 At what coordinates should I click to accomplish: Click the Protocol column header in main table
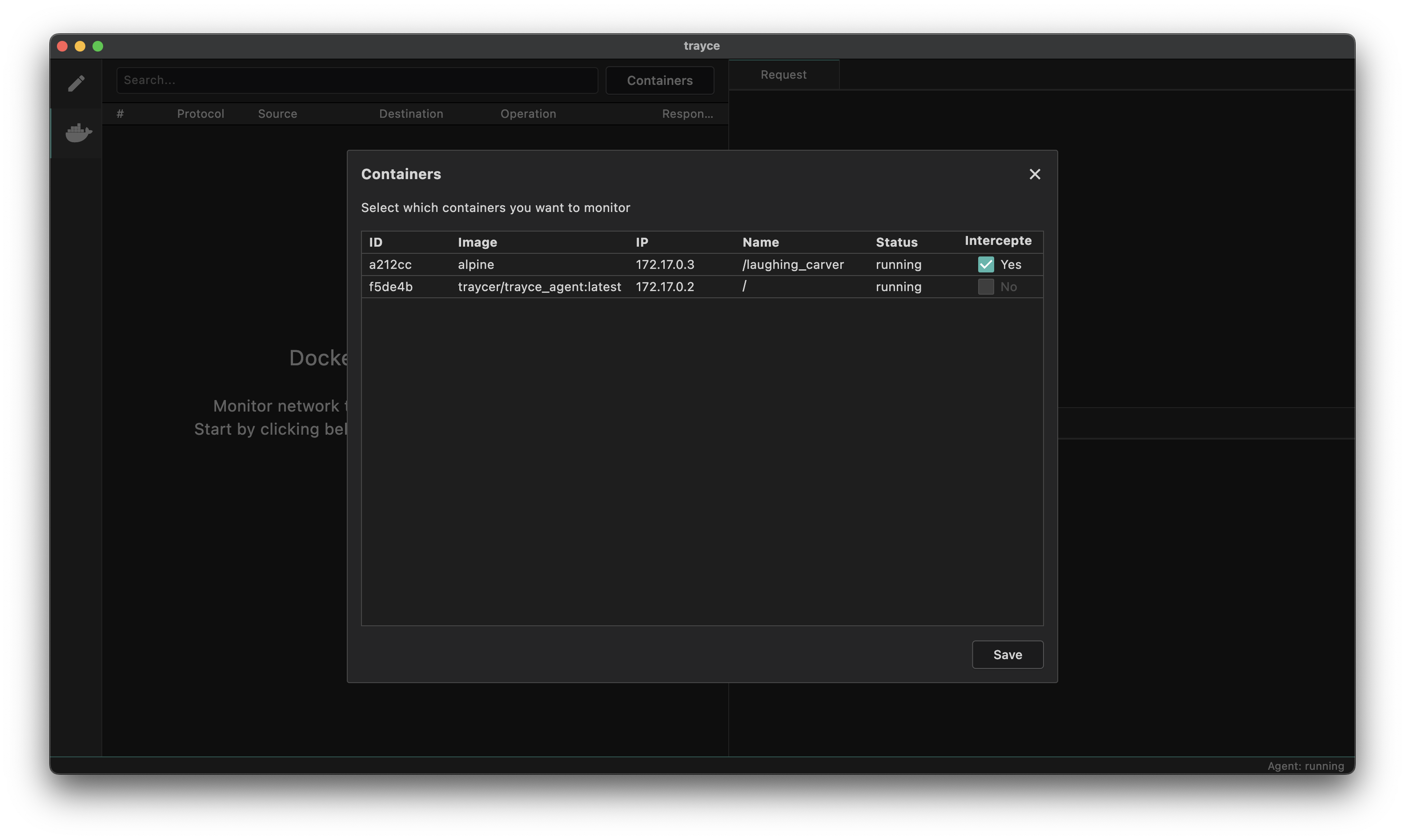201,114
